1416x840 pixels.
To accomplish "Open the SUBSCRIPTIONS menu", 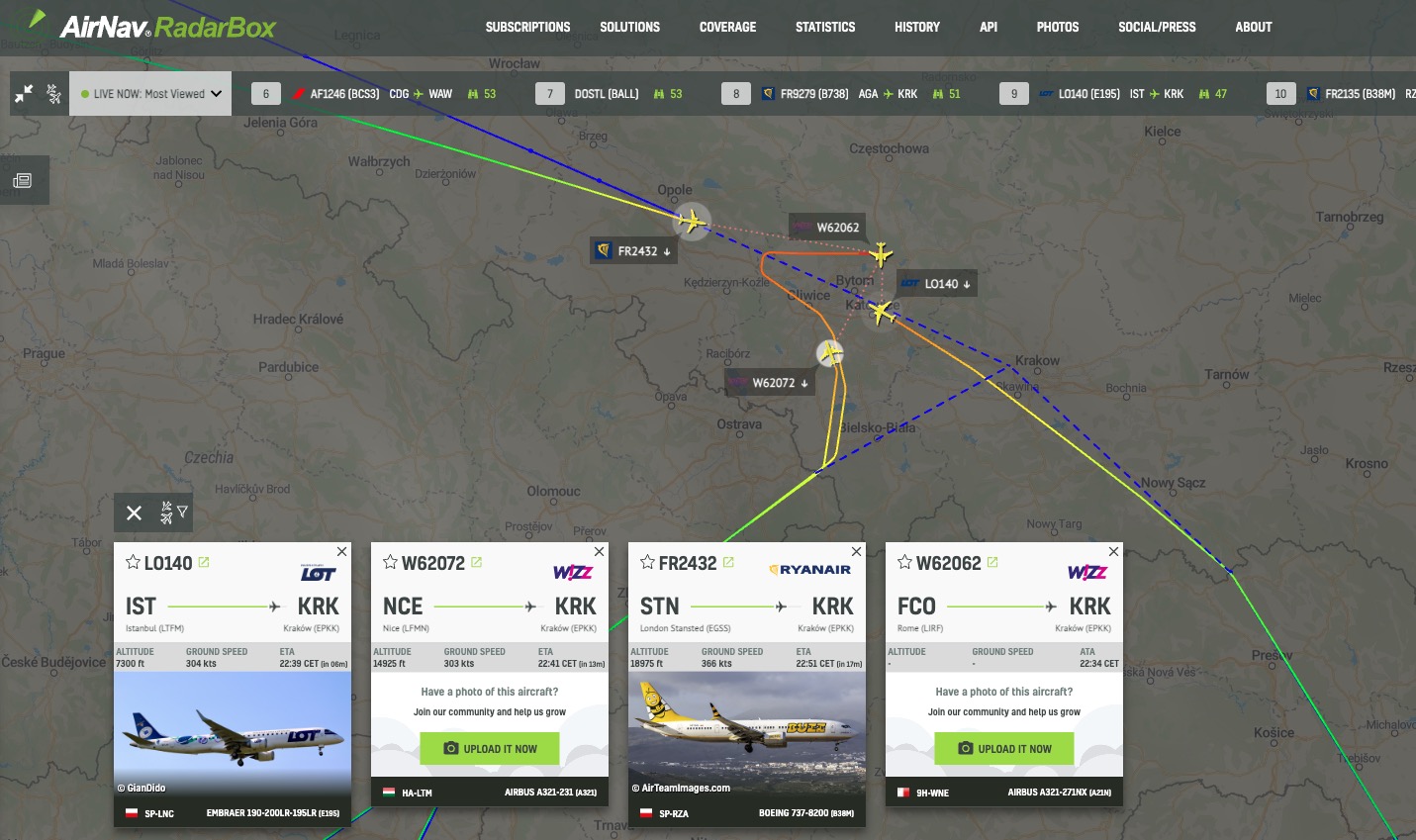I will tap(527, 27).
